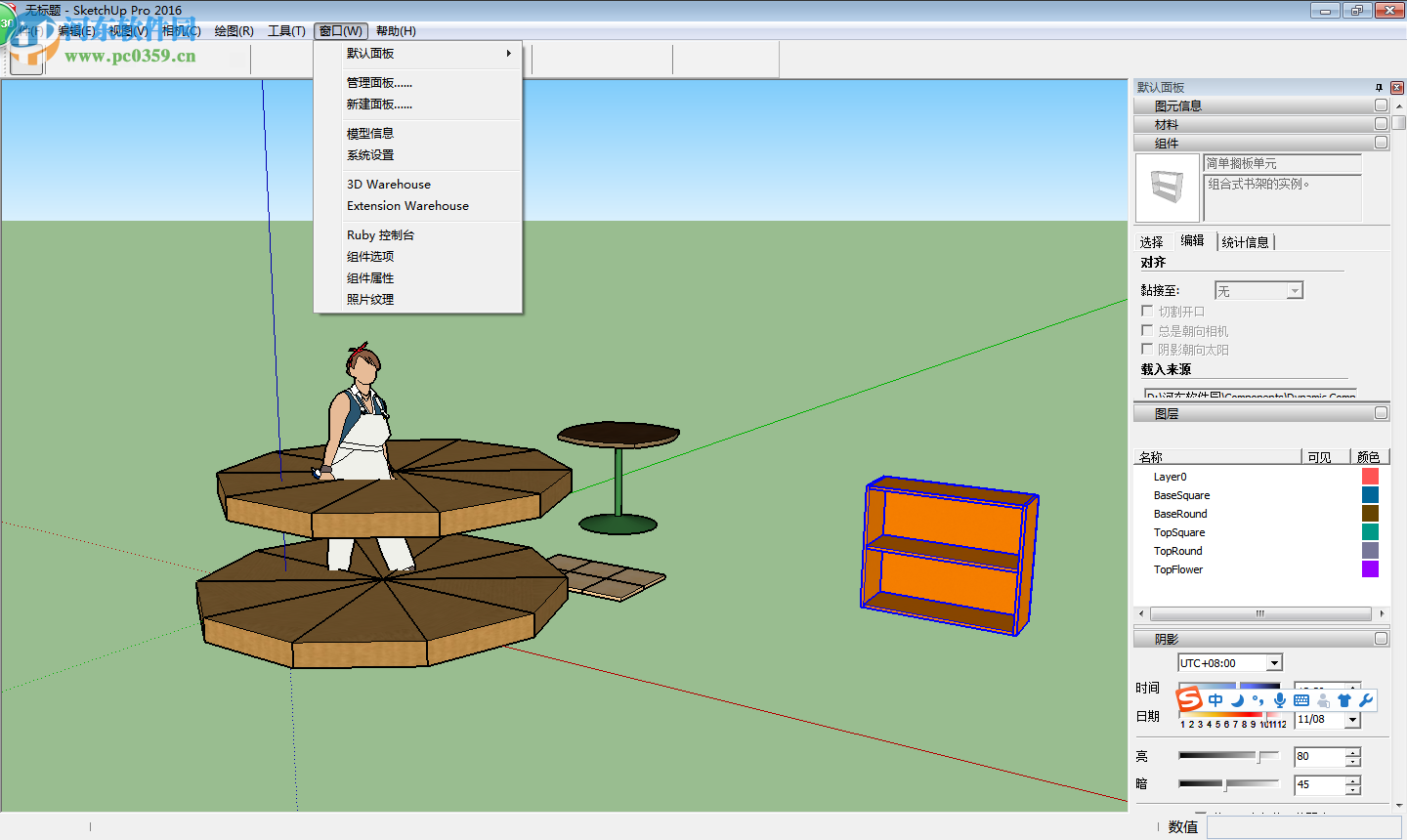Toggle the 阴影朝向太阳 checkbox
Viewport: 1407px width, 840px height.
1147,350
